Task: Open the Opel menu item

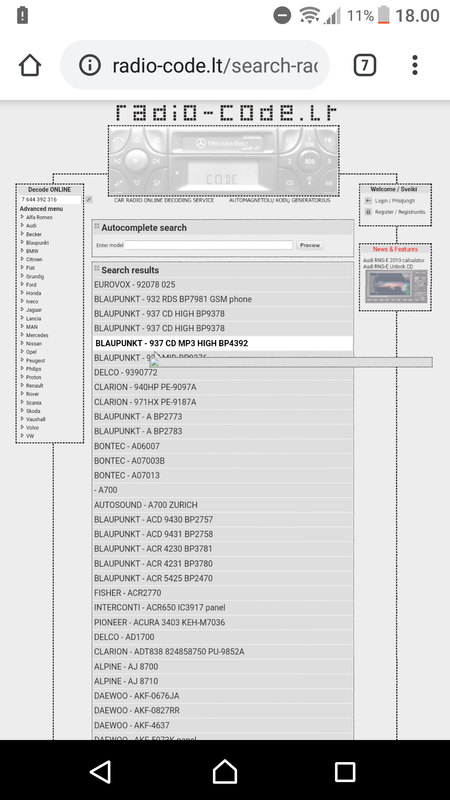Action: pyautogui.click(x=31, y=352)
